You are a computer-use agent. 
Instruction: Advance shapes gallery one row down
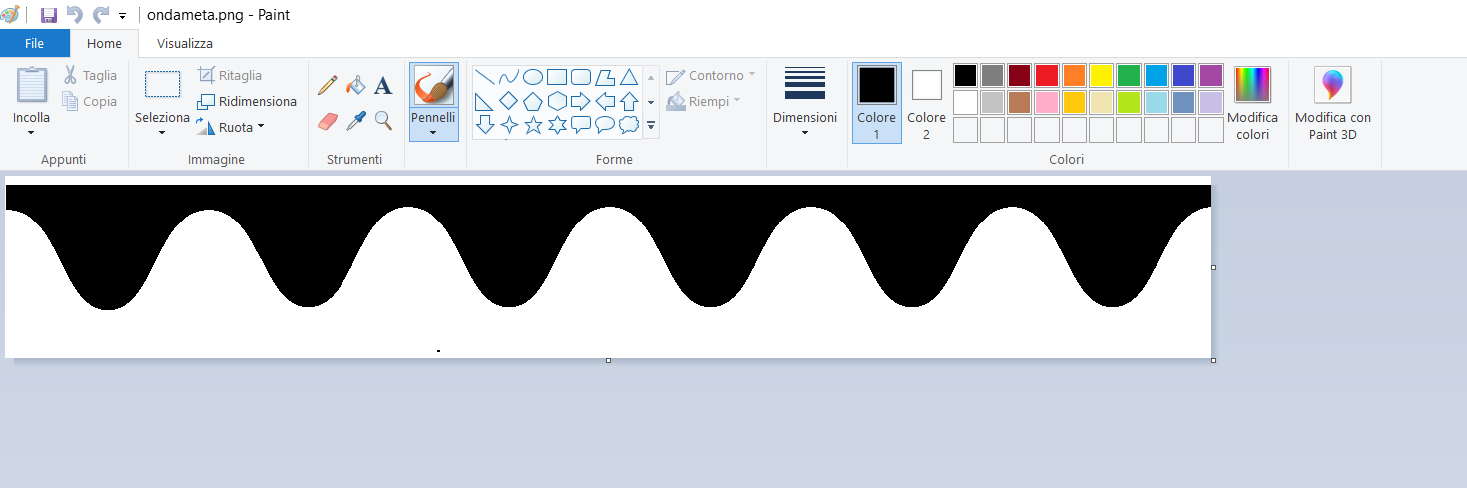[x=651, y=102]
